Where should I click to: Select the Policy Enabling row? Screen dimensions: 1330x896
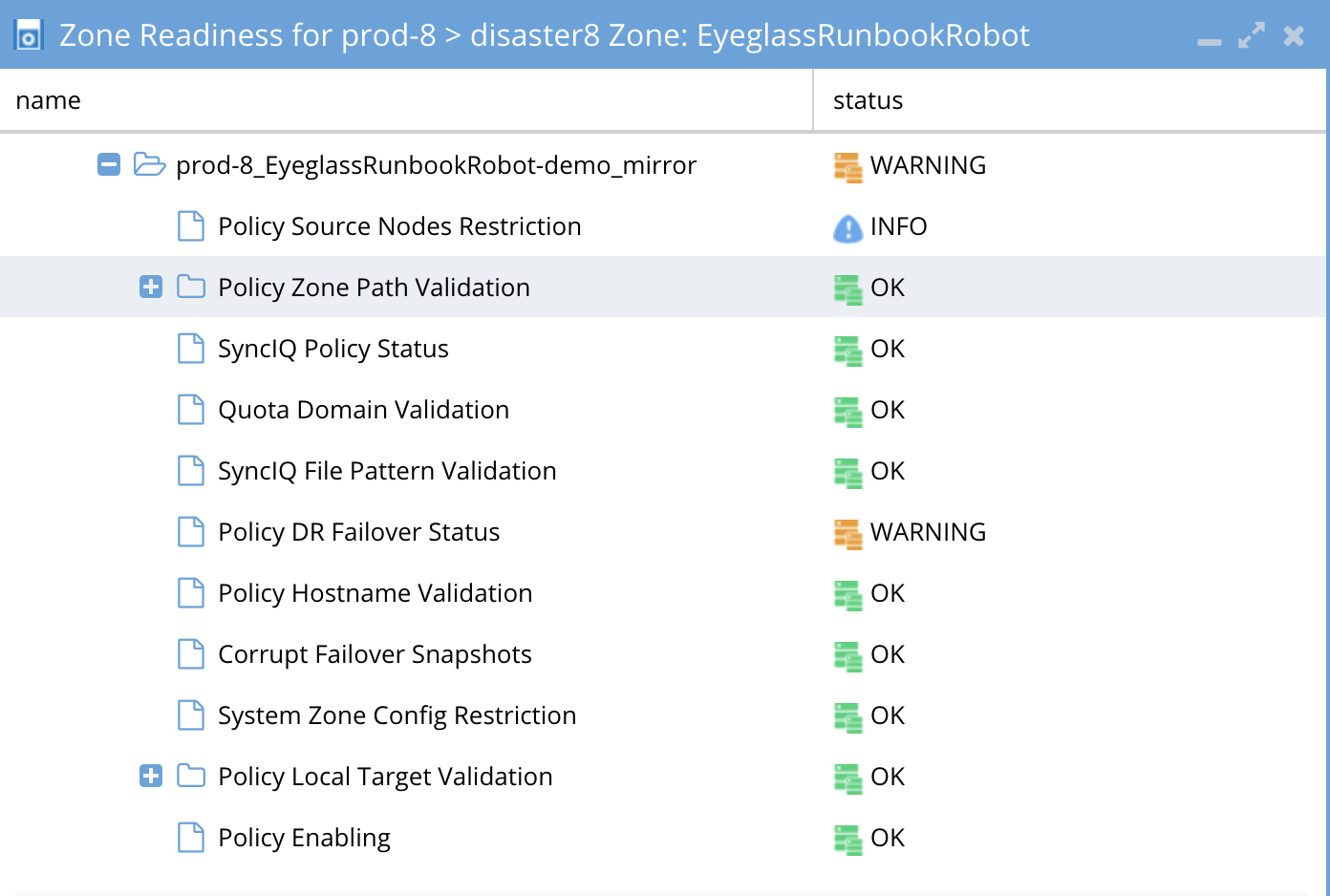pyautogui.click(x=663, y=838)
